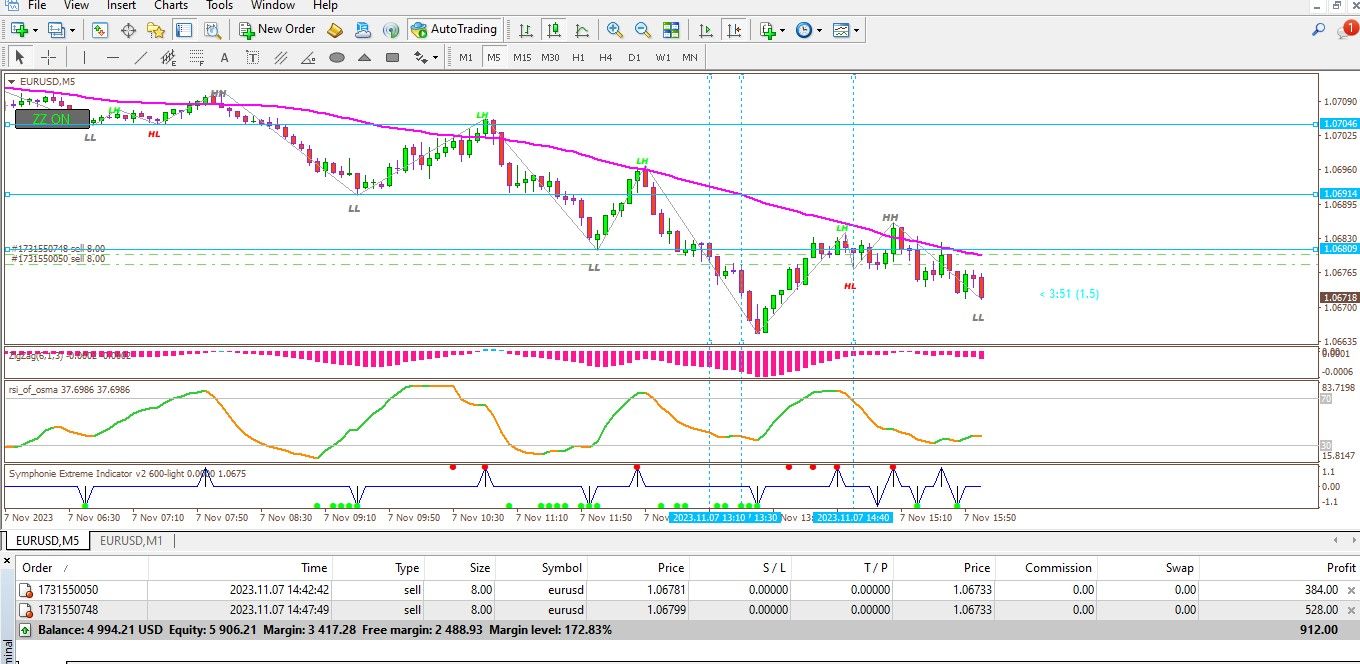Select the equidistant channel tool
The image size is (1360, 664).
[168, 57]
